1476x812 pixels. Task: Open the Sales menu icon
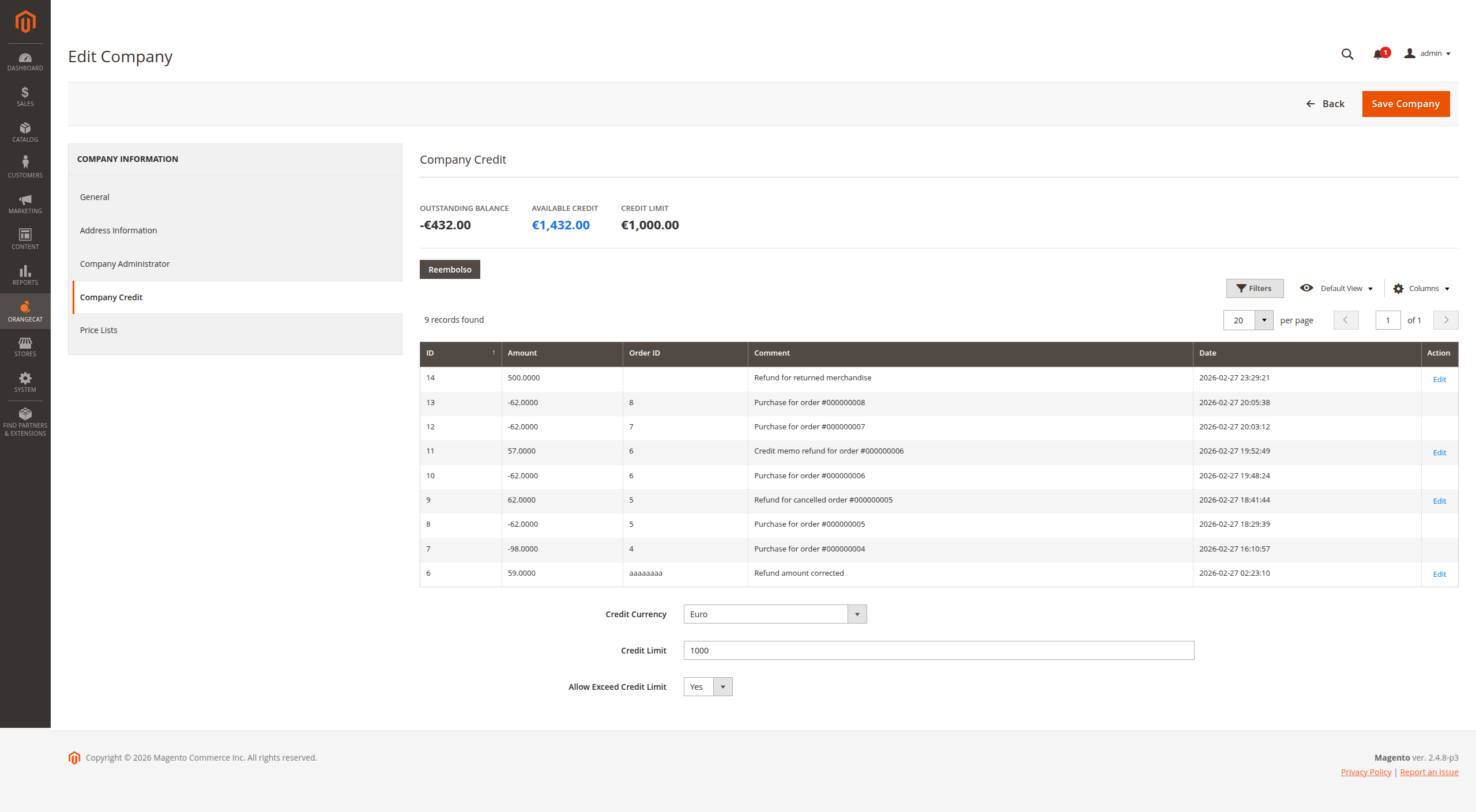(x=25, y=97)
